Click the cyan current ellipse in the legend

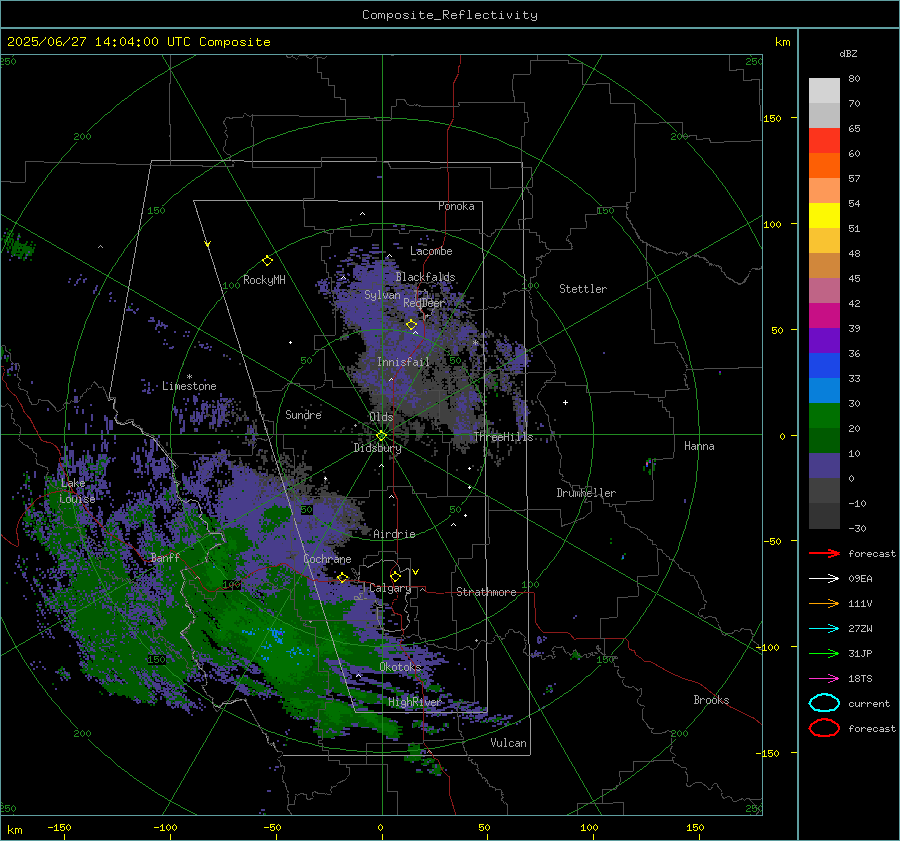(824, 703)
